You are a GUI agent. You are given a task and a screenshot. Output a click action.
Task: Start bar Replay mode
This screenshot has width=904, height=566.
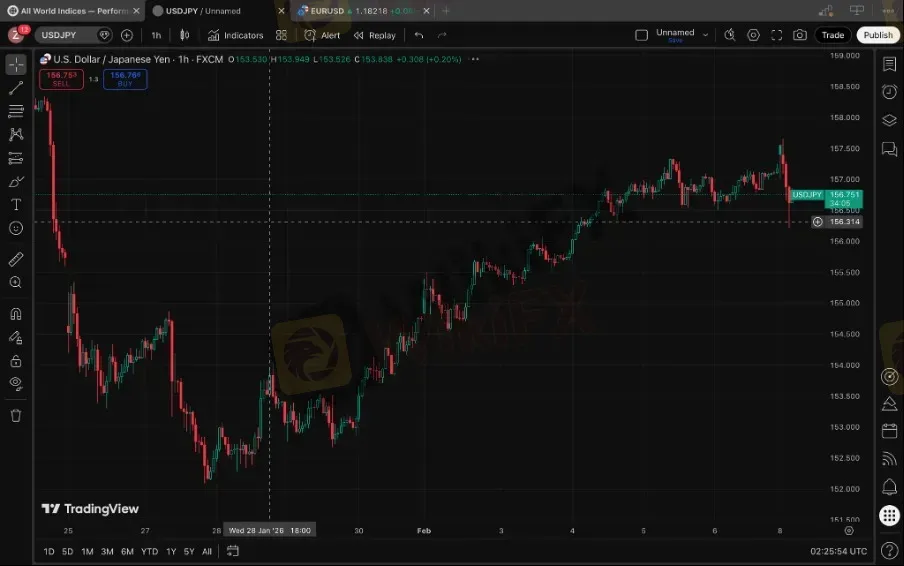[375, 35]
